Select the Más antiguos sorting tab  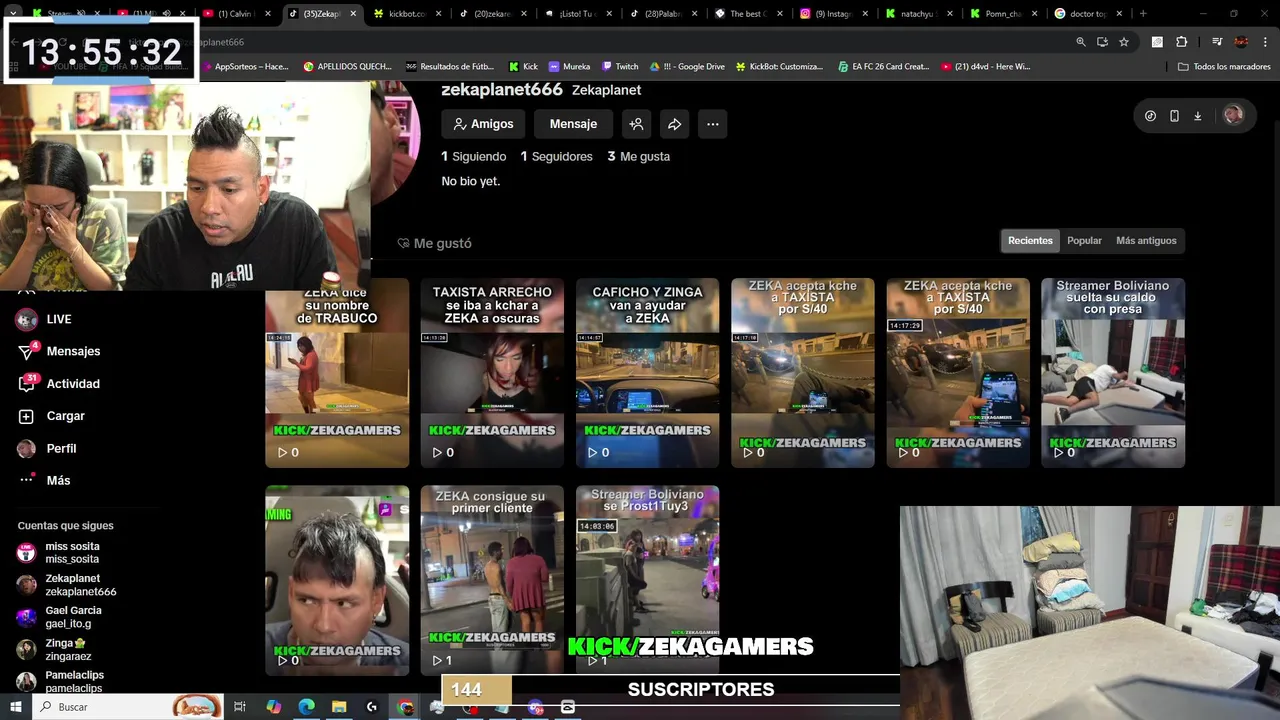point(1146,241)
